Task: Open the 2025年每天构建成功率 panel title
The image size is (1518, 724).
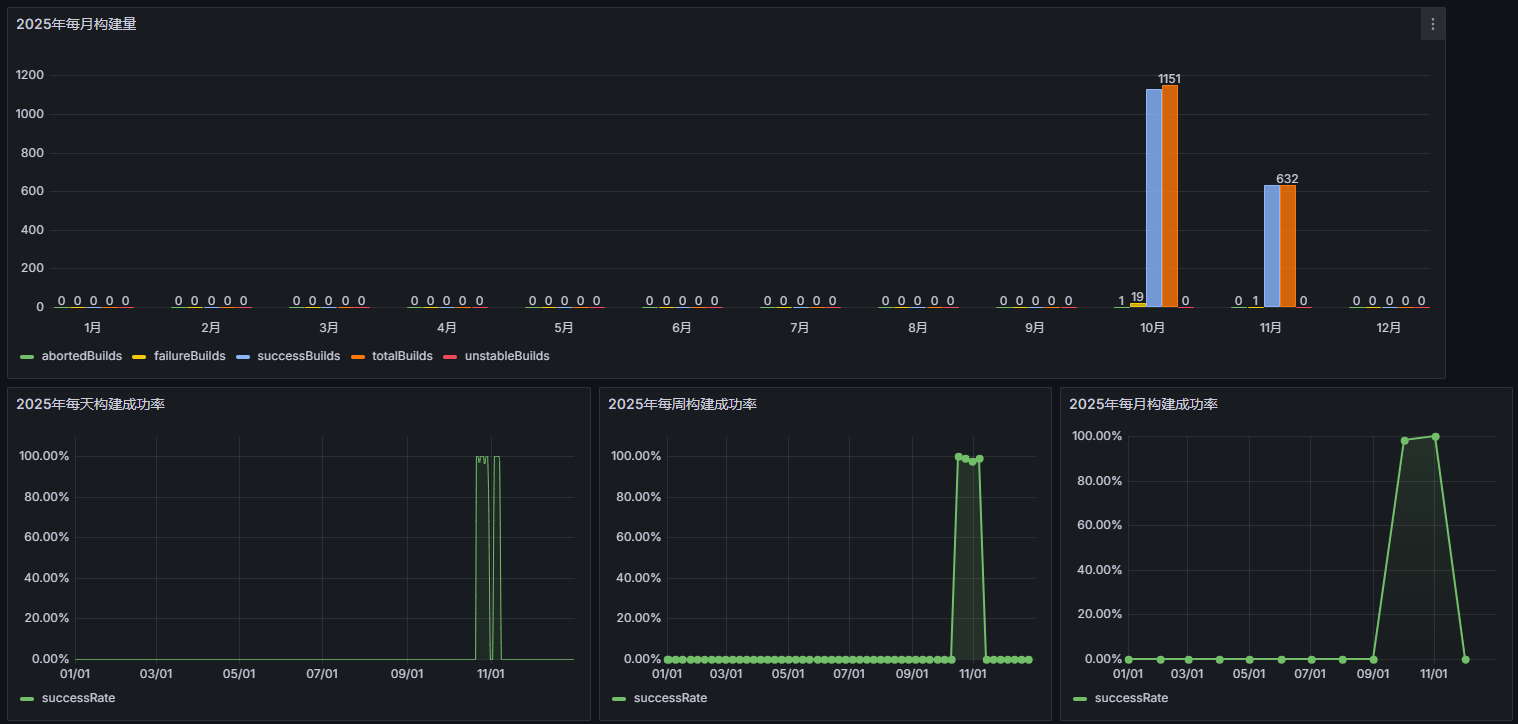Action: 90,404
